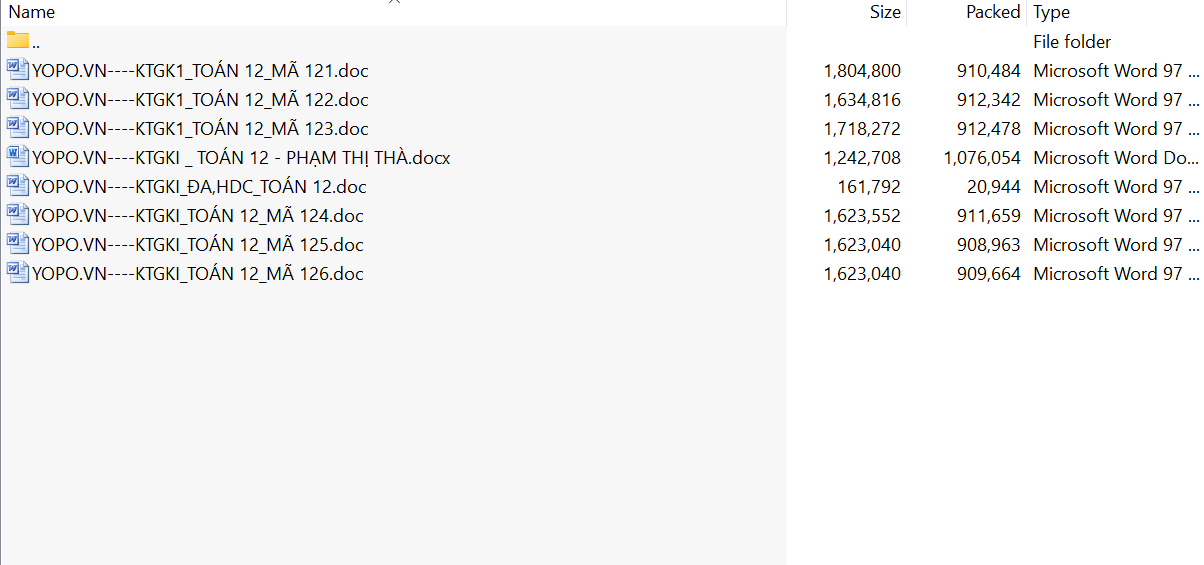Click the Word icon for MÃ 124.doc
Image resolution: width=1204 pixels, height=565 pixels.
[18, 215]
